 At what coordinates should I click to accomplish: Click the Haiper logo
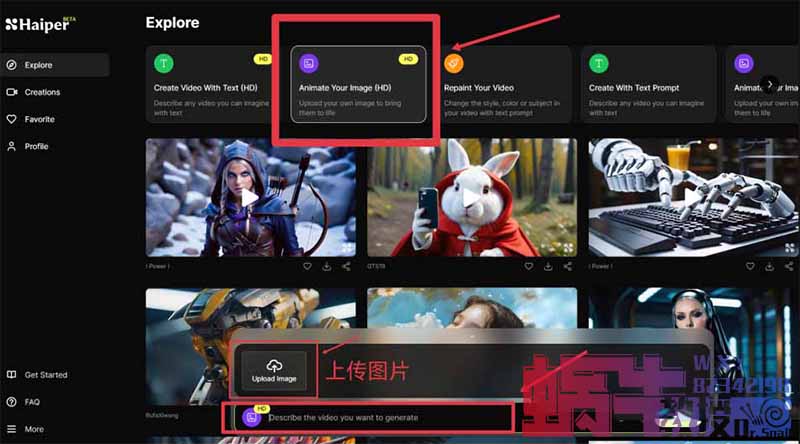pyautogui.click(x=36, y=24)
